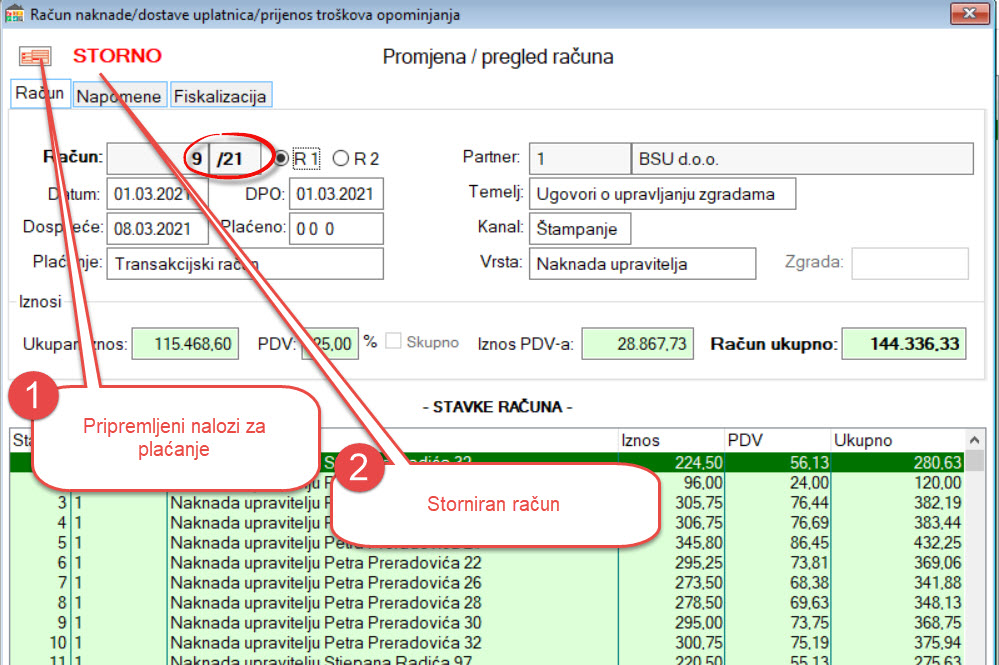Switch to the Napomene tab

(118, 96)
